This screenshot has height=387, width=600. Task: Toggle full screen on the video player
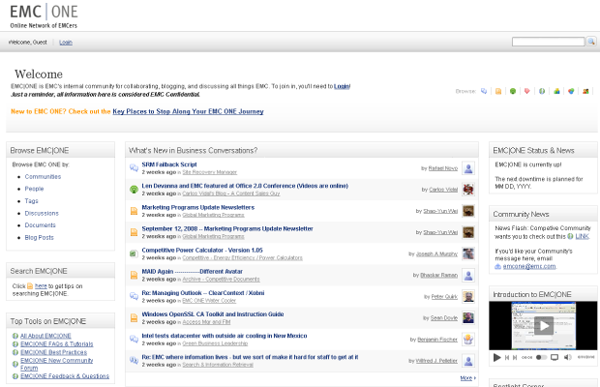554,357
